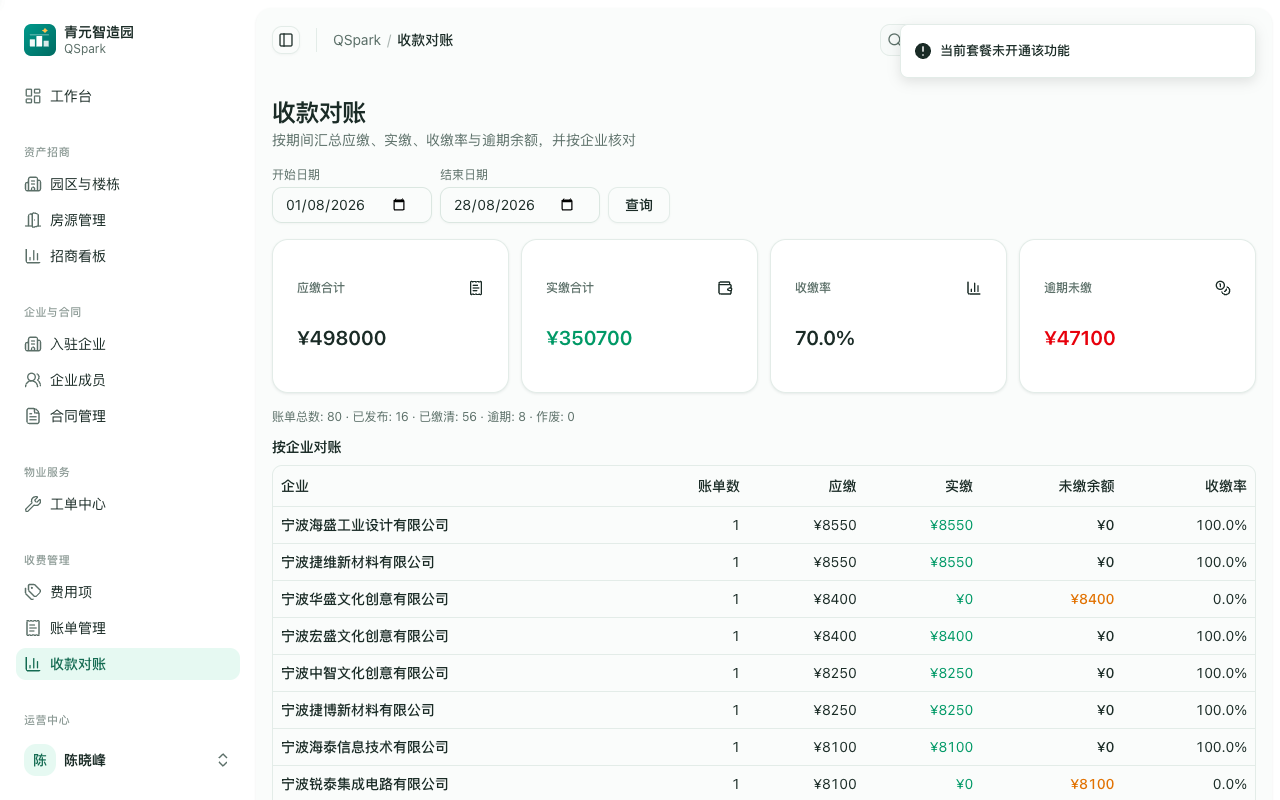Click 开始日期 date input field
This screenshot has width=1280, height=800.
tap(352, 205)
